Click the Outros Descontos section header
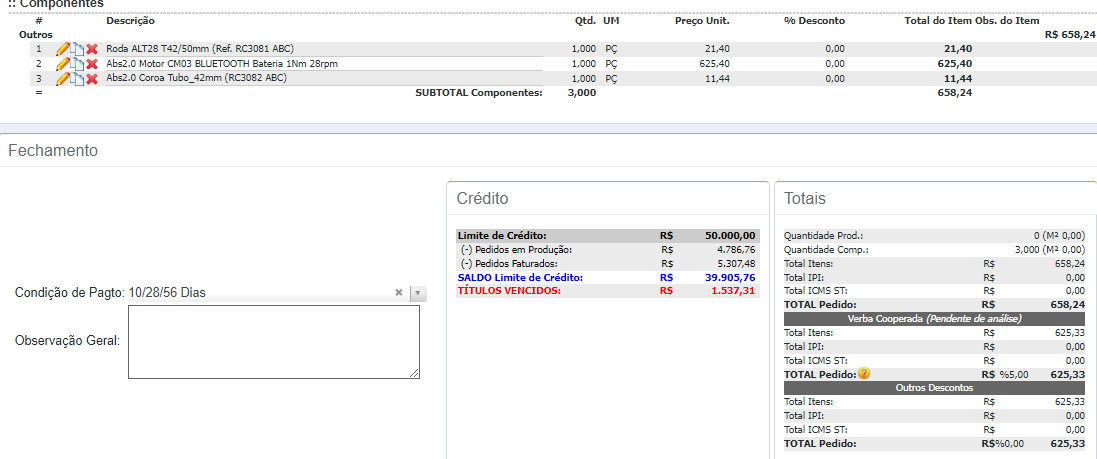The image size is (1097, 459). (935, 388)
